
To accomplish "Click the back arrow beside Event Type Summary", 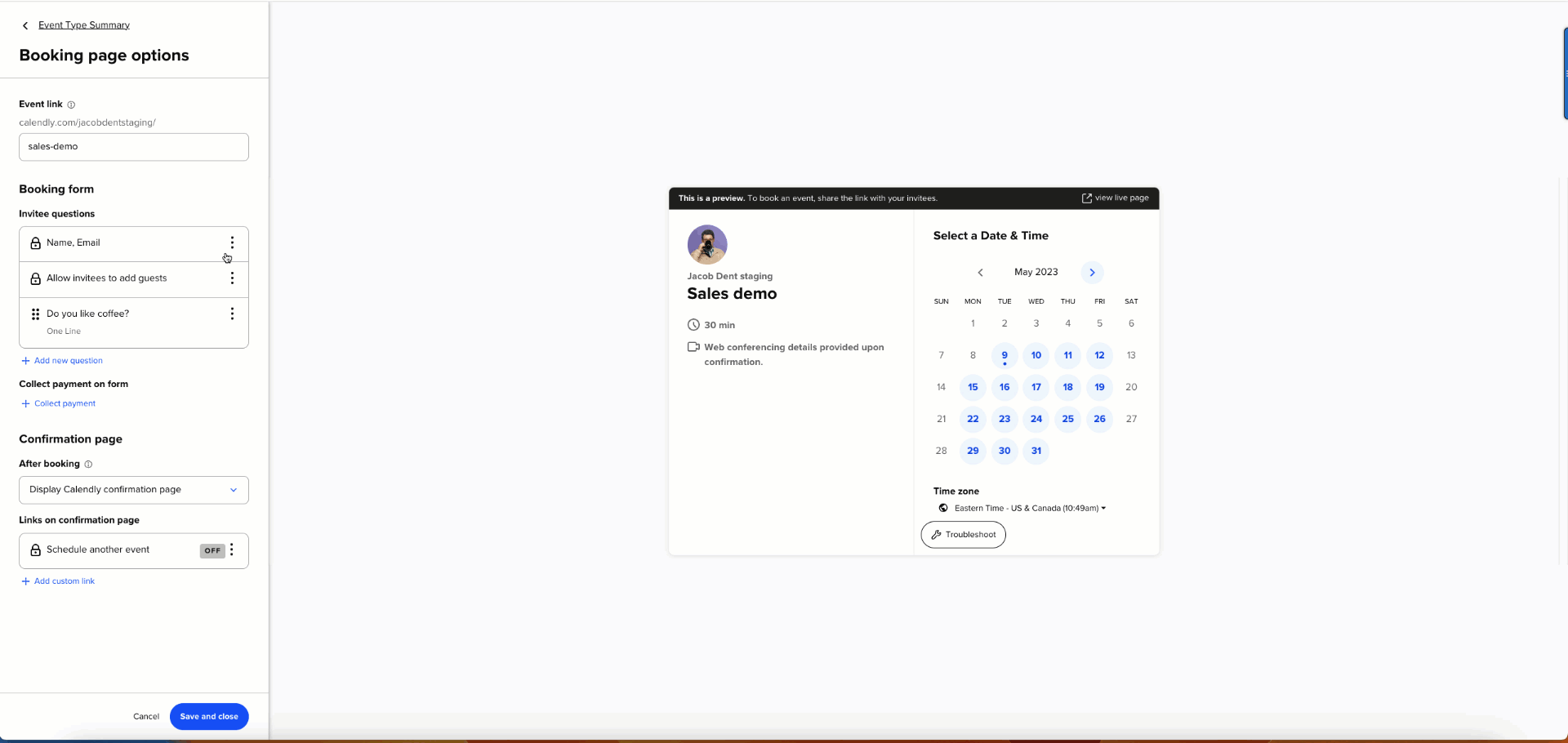I will 25,25.
